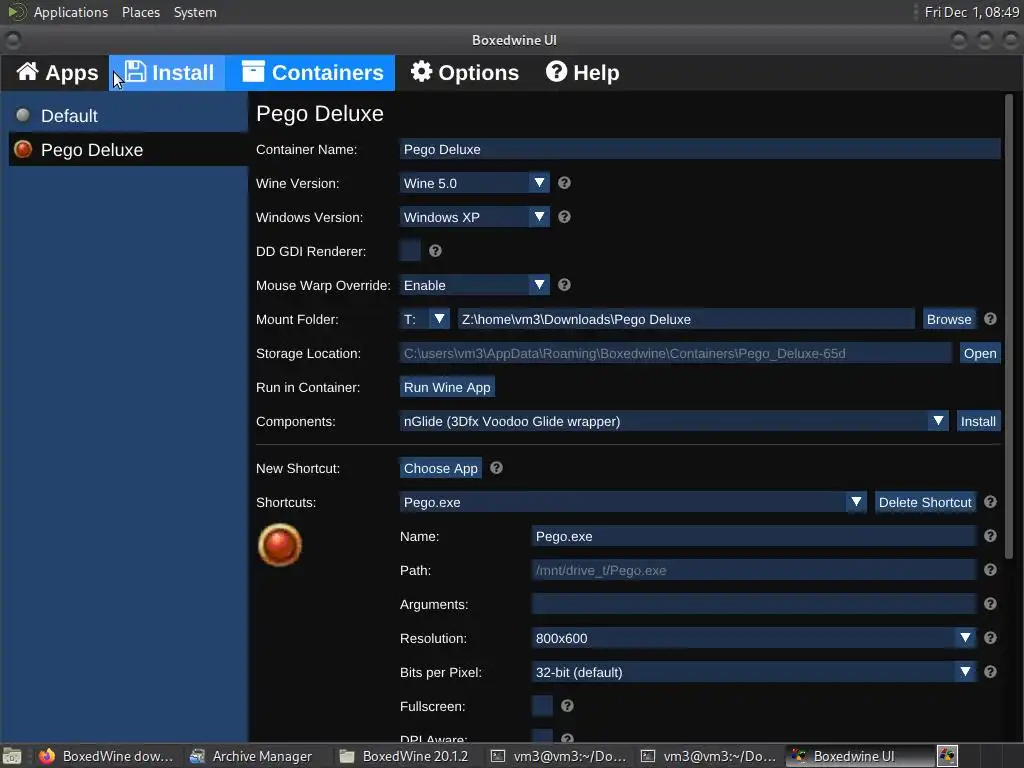This screenshot has width=1024, height=768.
Task: Show help for Wine Version
Action: coord(564,184)
